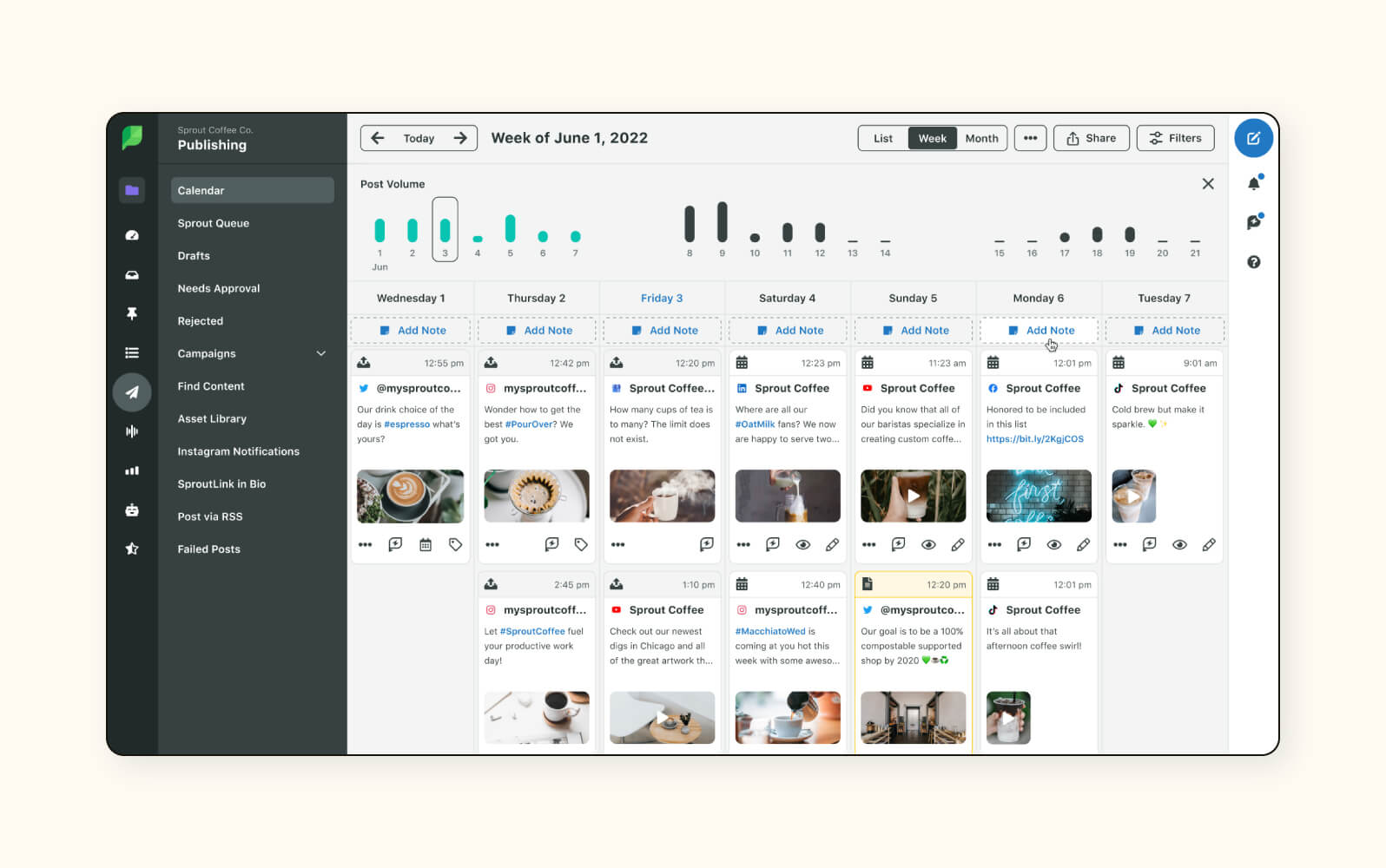Screen dimensions: 1386x868
Task: Preview Tuesday 9:01 am post with eye icon
Action: (1179, 544)
